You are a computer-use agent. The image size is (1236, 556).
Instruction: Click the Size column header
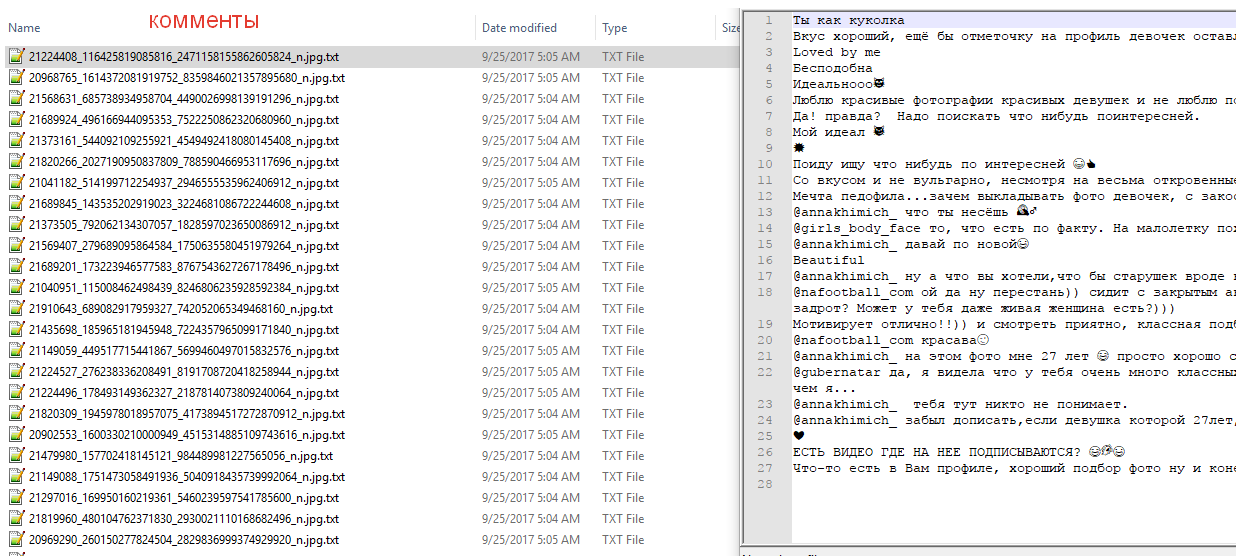(730, 28)
